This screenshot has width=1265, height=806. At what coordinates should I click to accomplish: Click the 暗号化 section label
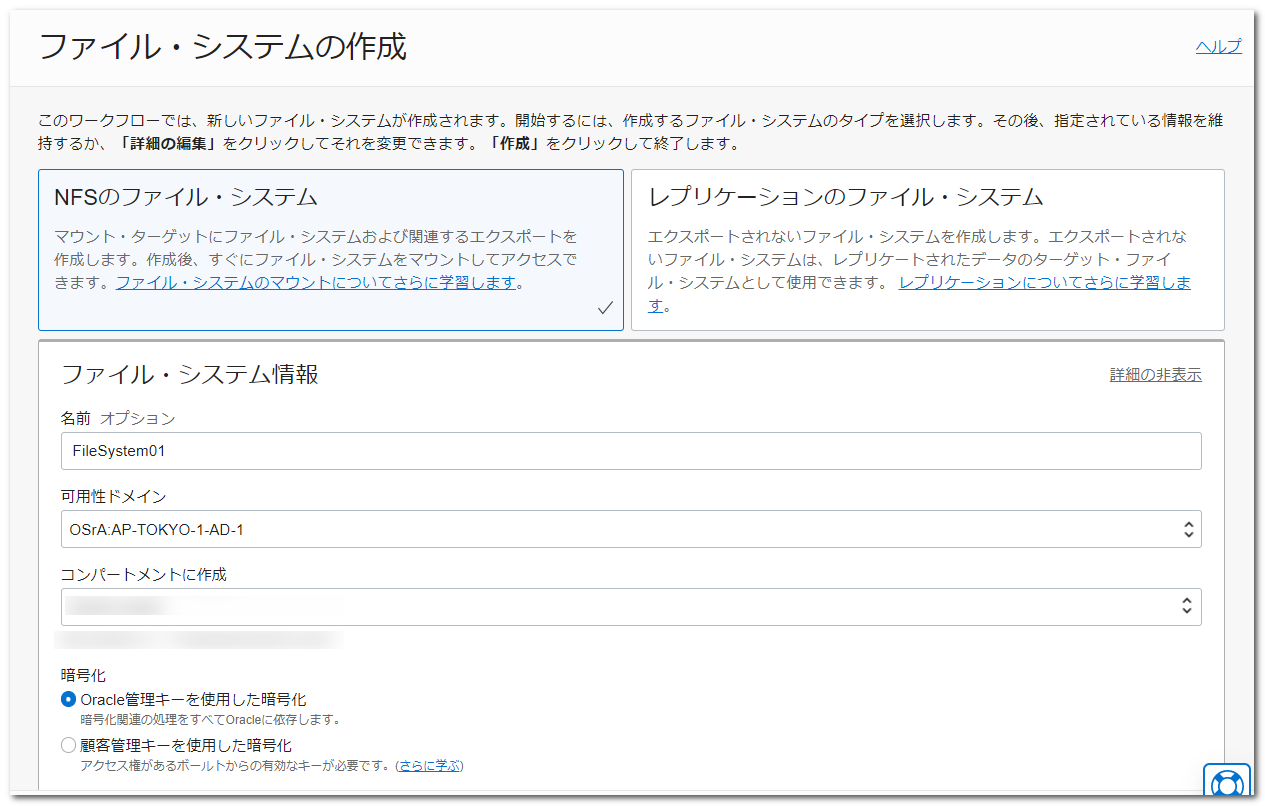tap(83, 676)
